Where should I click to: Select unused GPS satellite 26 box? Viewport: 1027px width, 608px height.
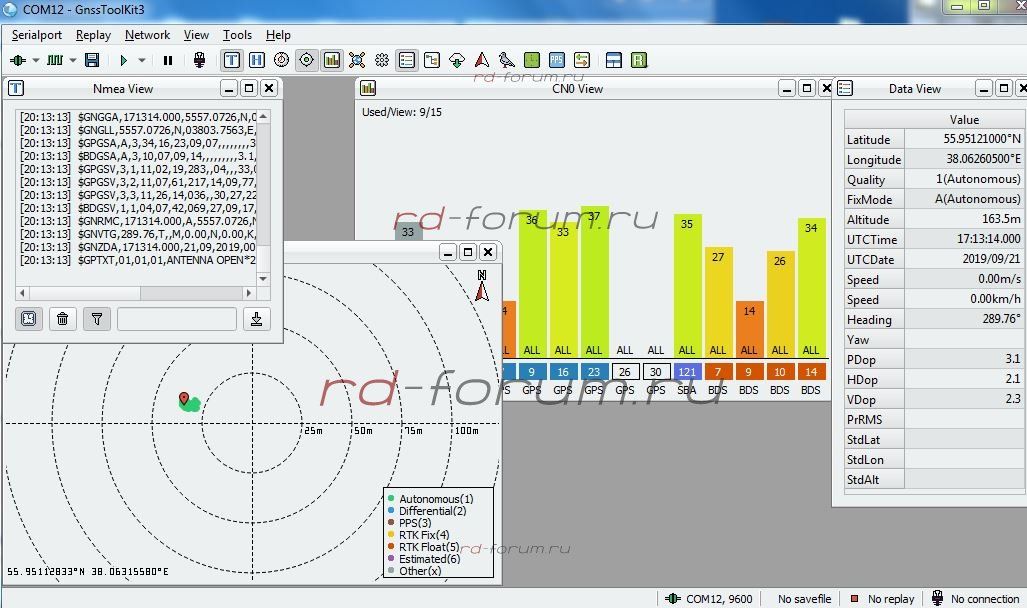click(x=625, y=372)
